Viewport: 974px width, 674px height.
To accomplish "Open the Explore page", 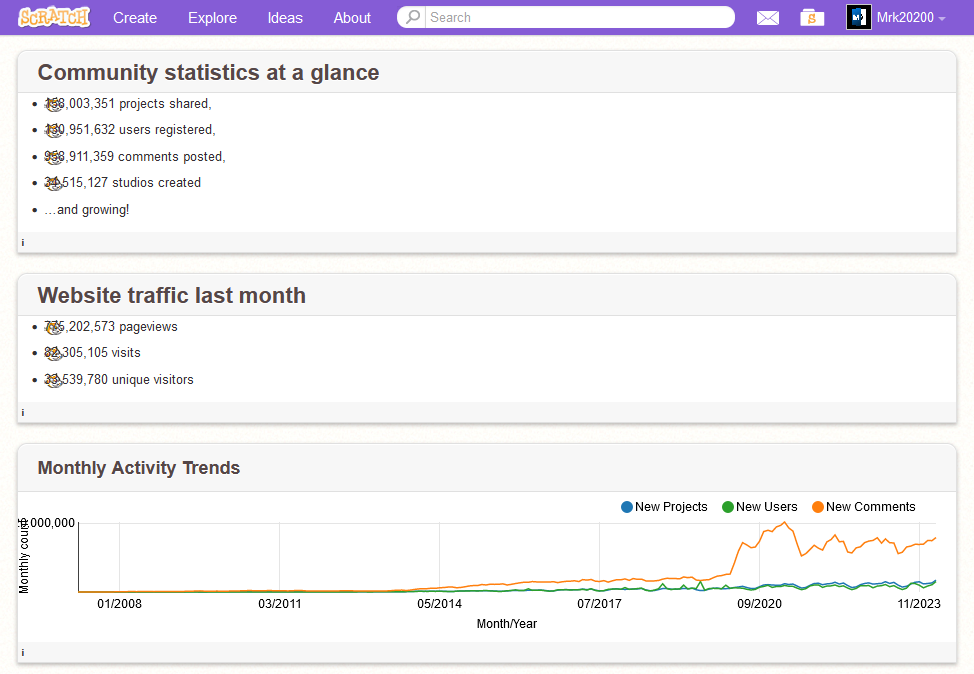I will point(212,17).
